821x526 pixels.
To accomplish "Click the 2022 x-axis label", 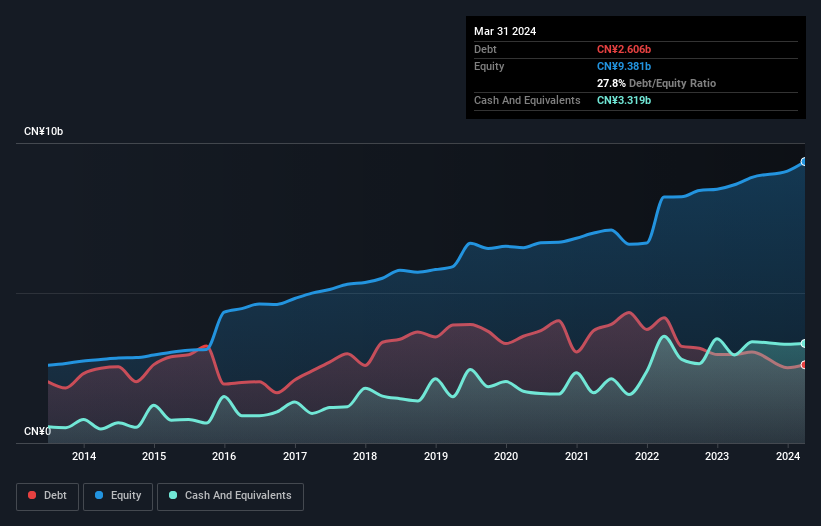I will click(x=647, y=456).
